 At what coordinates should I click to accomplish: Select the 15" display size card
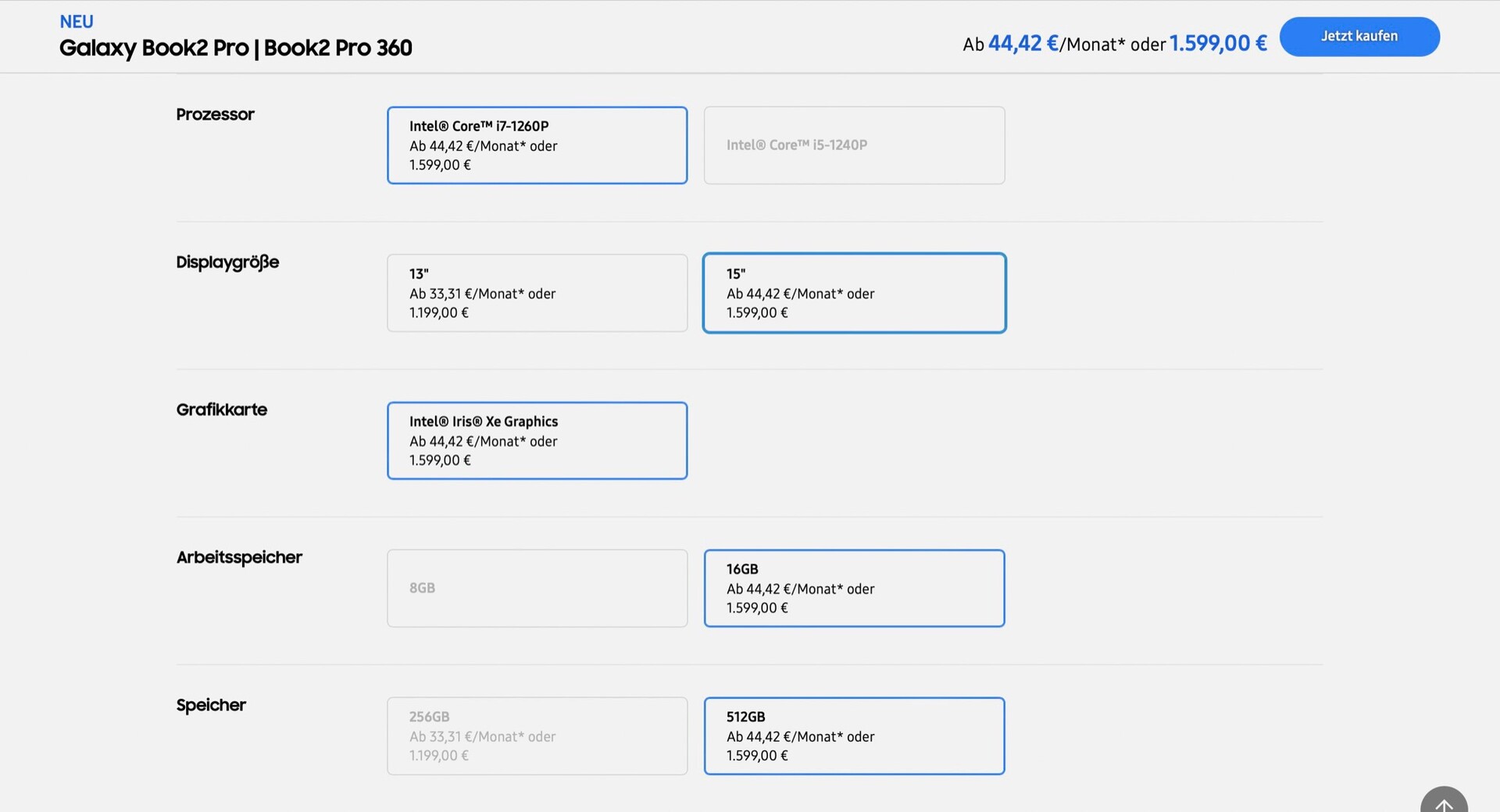(854, 293)
